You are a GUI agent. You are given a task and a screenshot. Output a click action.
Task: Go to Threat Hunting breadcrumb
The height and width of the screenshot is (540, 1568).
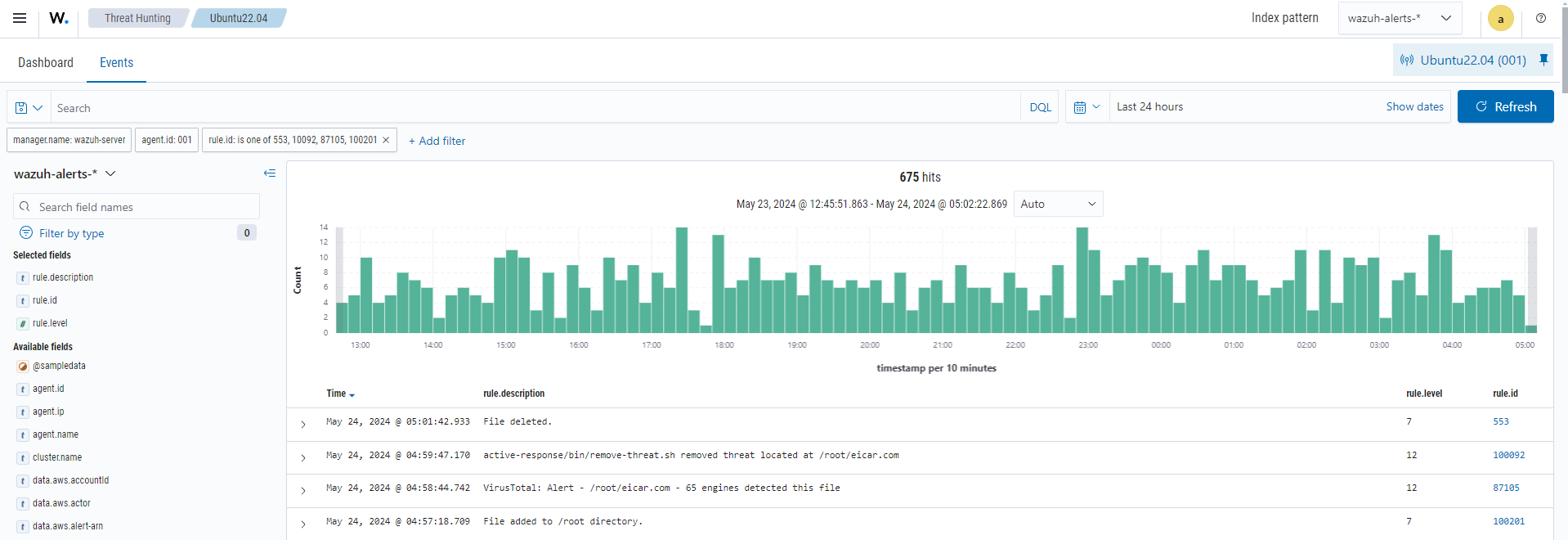tap(137, 18)
